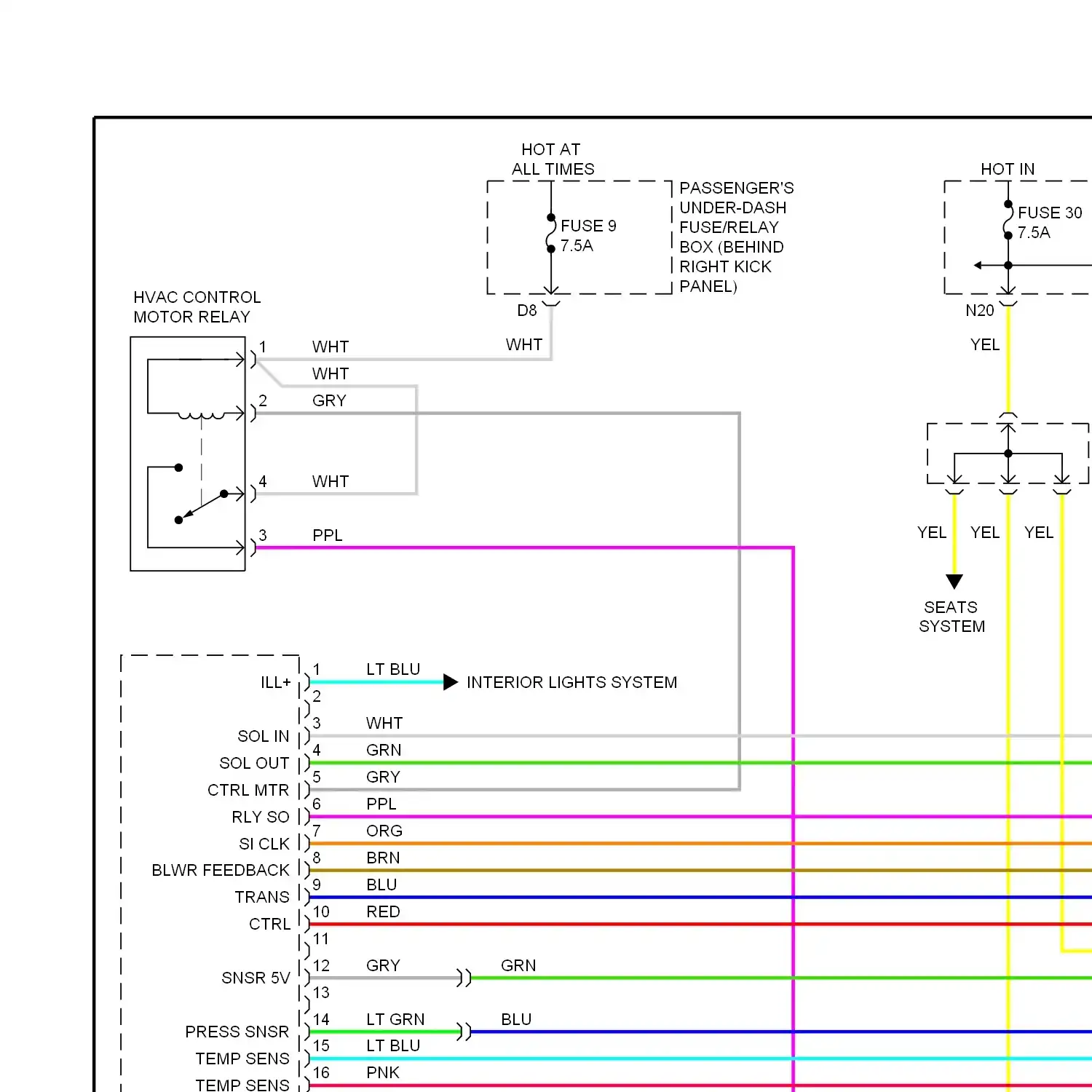
Task: Select the SI CLK pin label
Action: [264, 844]
